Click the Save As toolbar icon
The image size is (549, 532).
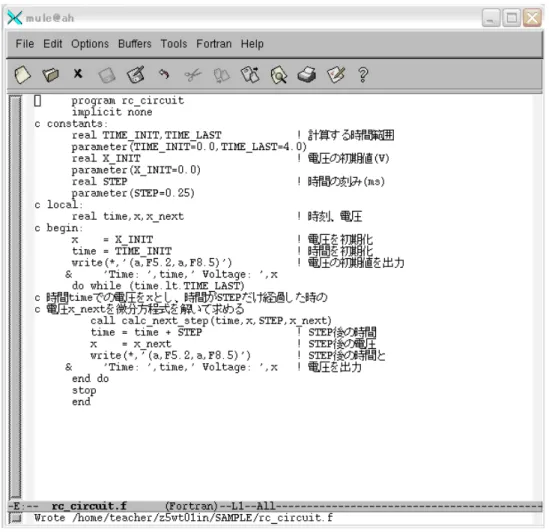(135, 75)
